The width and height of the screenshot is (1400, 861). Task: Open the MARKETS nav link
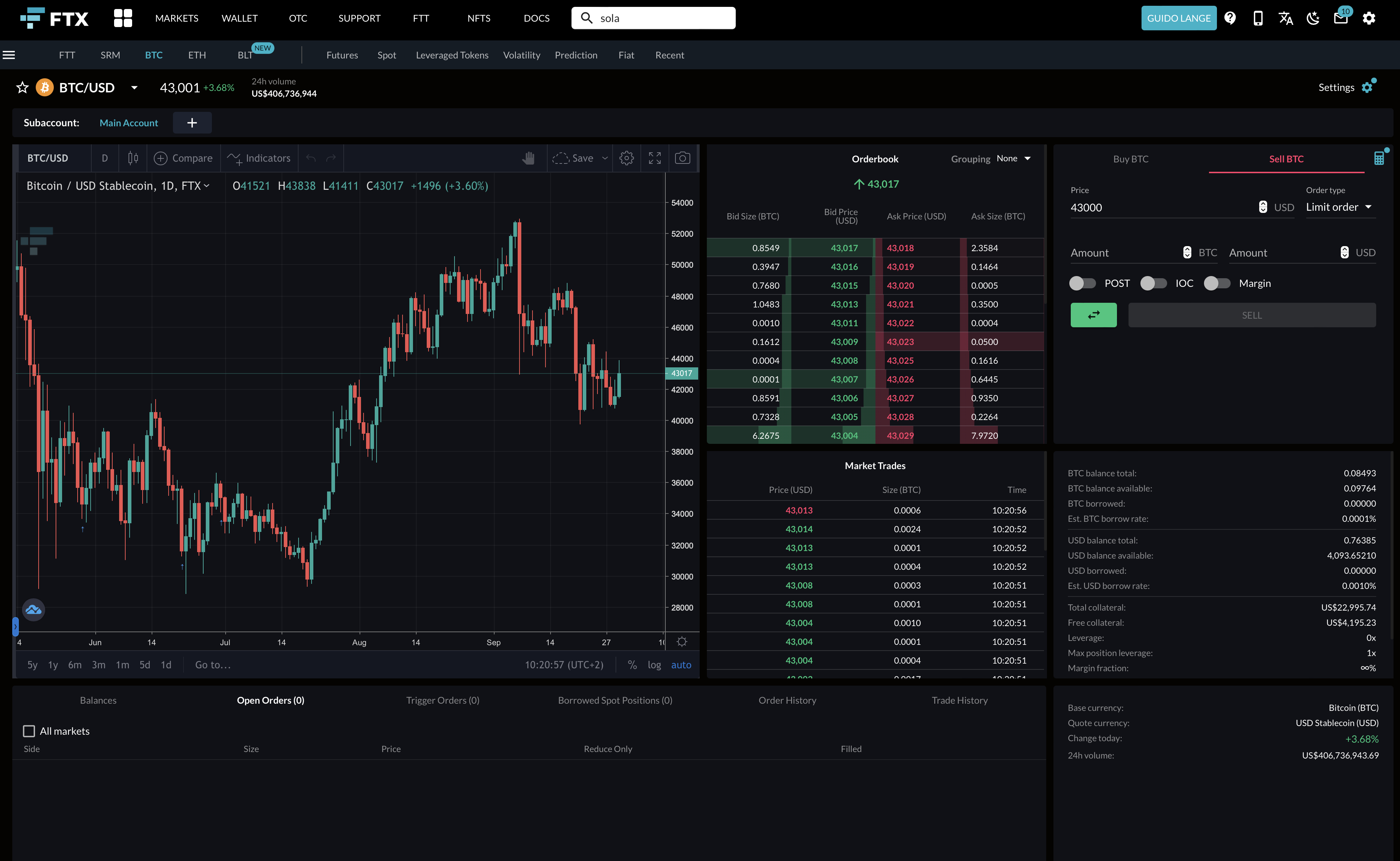pos(177,18)
